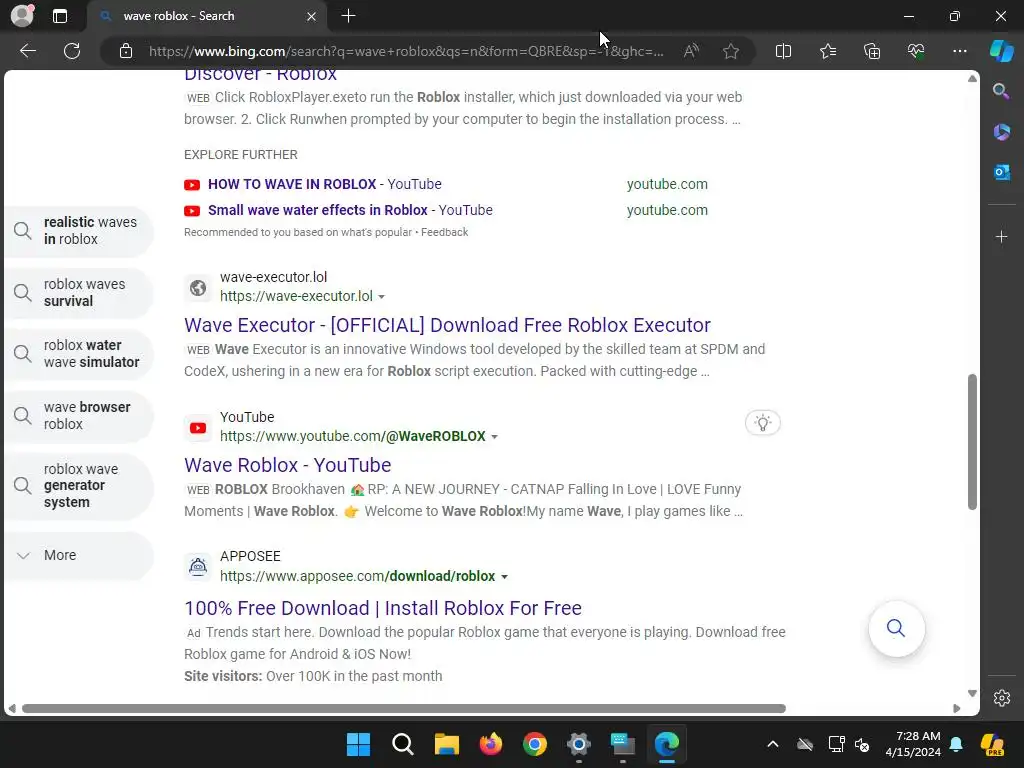The width and height of the screenshot is (1024, 768).
Task: Activate Read aloud icon in address bar
Action: click(691, 51)
